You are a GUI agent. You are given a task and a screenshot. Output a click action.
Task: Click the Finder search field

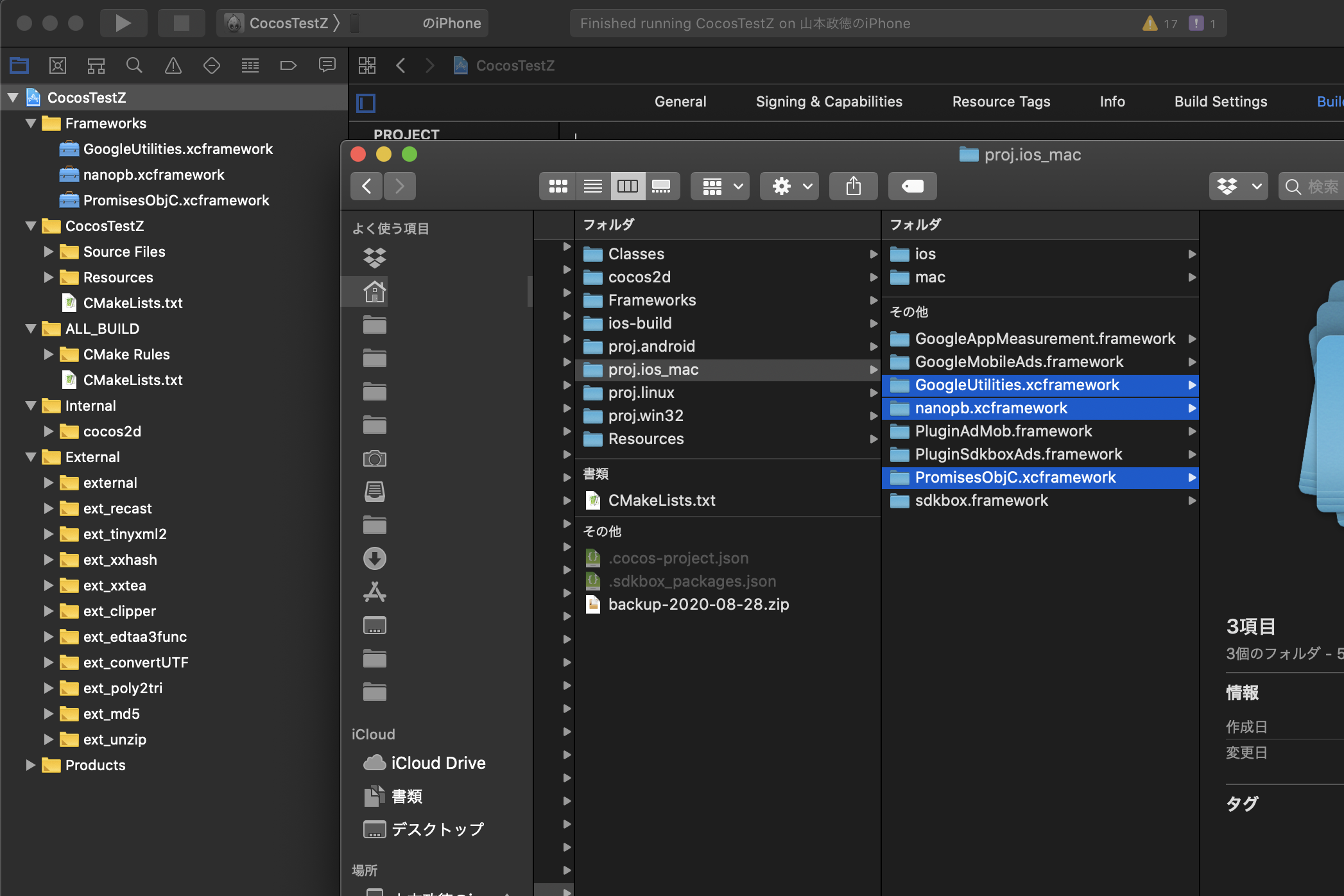point(1313,186)
